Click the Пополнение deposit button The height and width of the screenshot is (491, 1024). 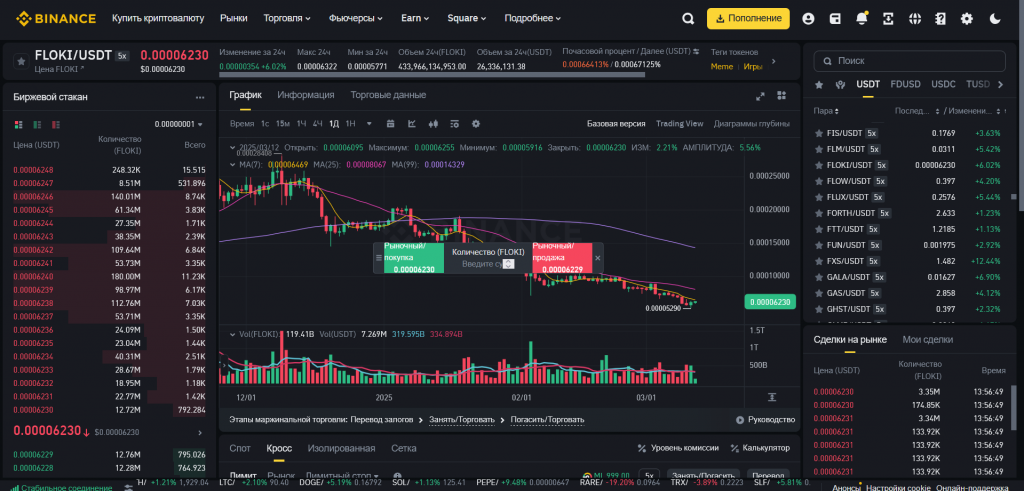click(x=748, y=19)
